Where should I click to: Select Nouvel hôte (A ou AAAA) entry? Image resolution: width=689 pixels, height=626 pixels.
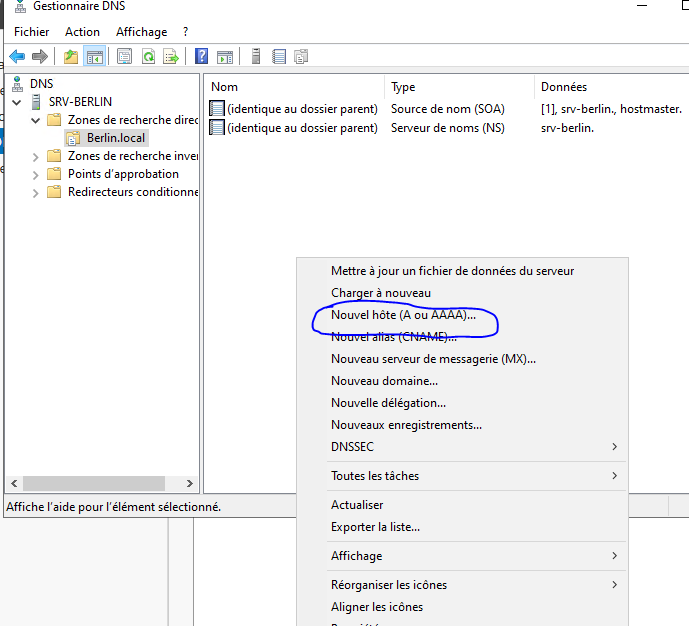pyautogui.click(x=403, y=315)
